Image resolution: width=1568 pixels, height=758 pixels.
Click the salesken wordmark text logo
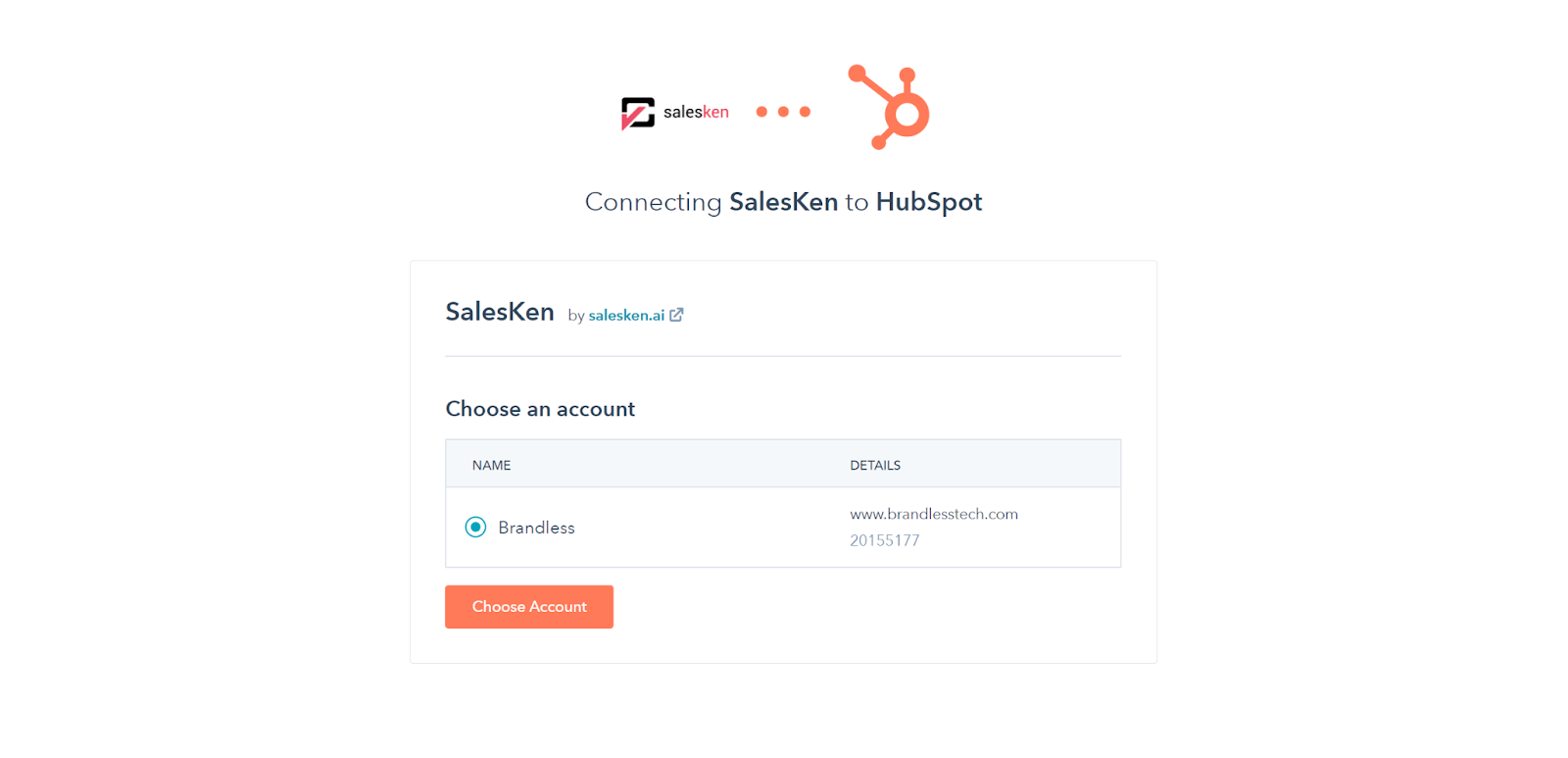(696, 112)
